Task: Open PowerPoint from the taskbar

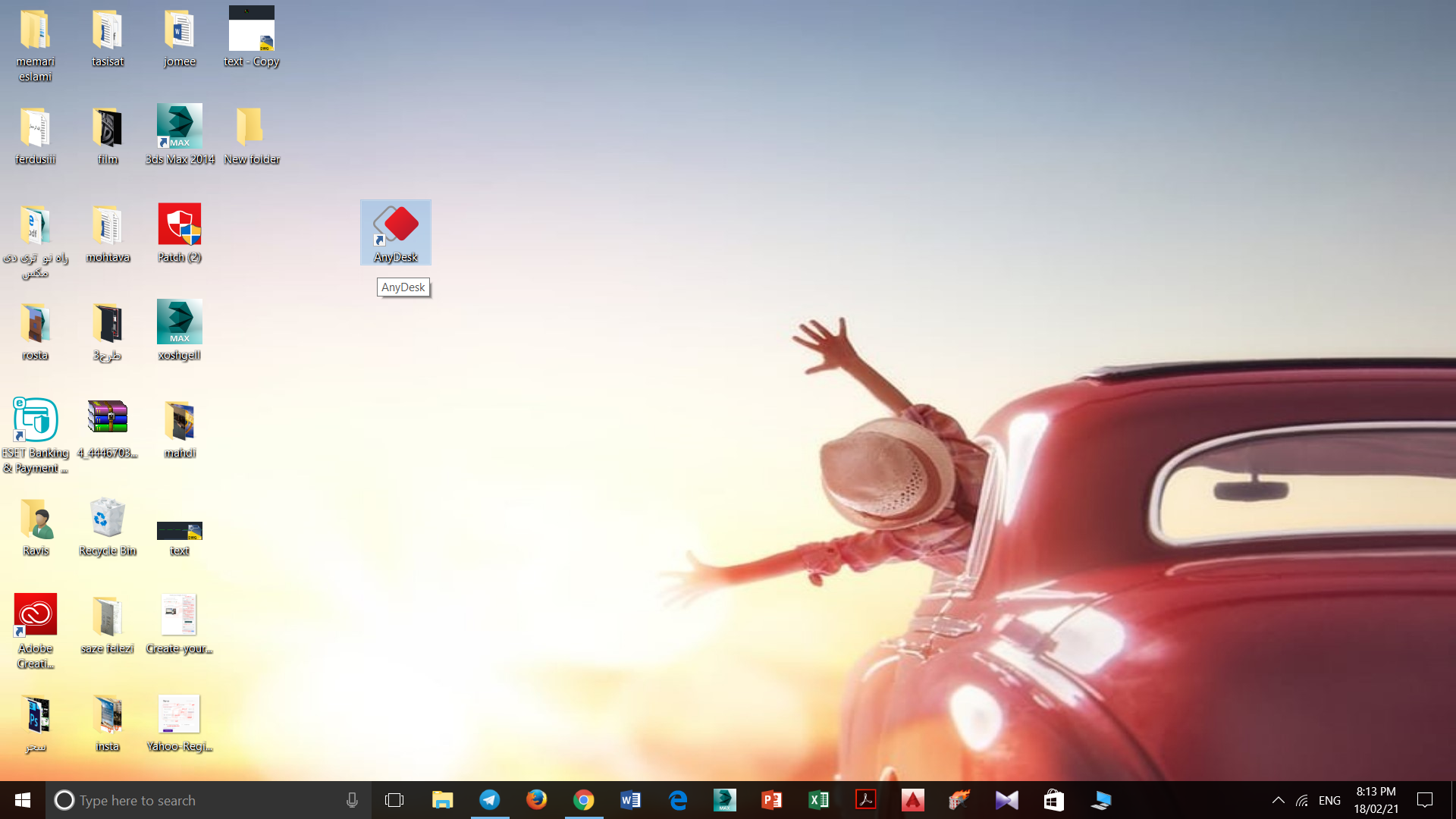Action: pyautogui.click(x=771, y=800)
